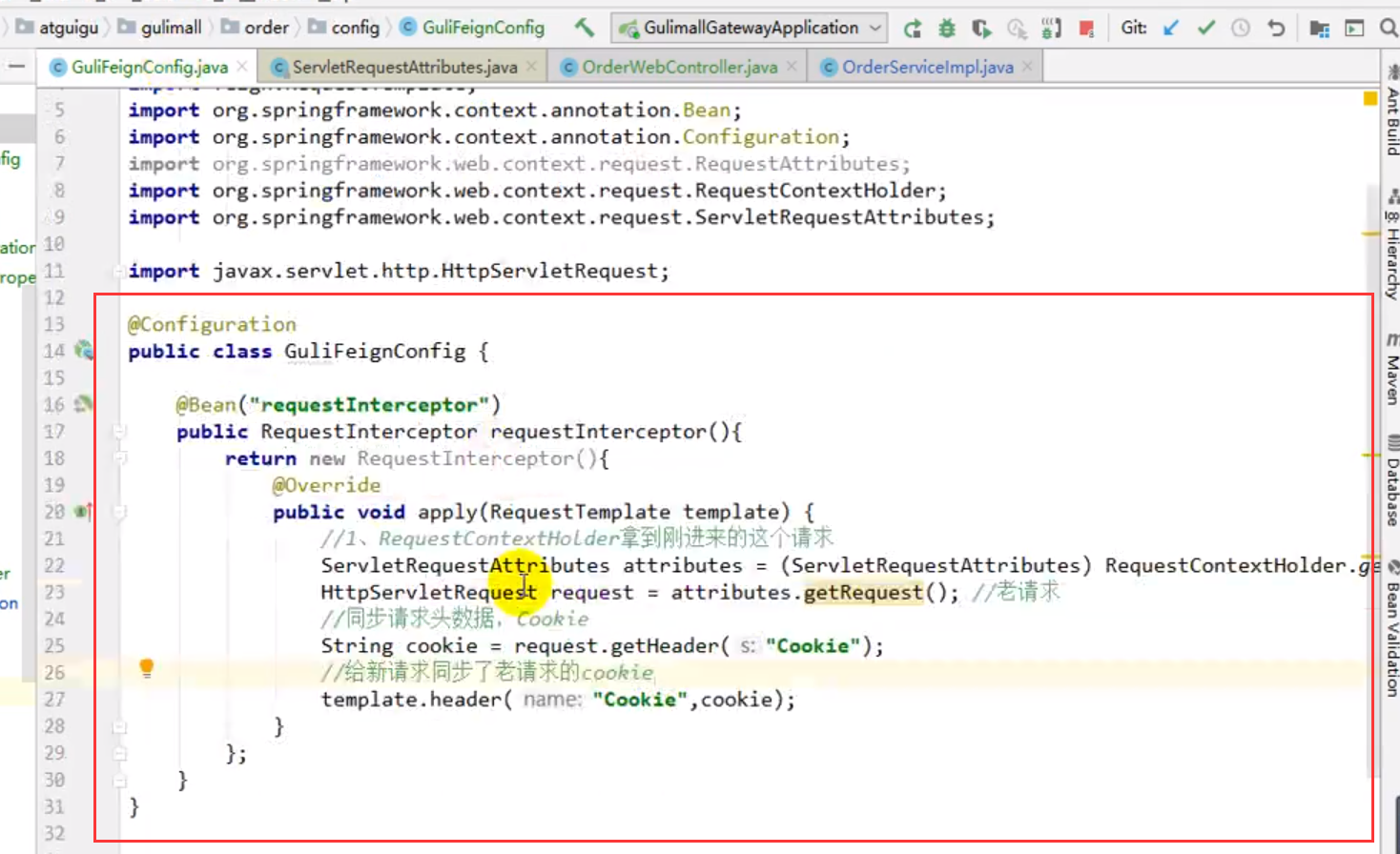Screen dimensions: 1400x854
Task: Click the yellow intention light bulb
Action: (146, 668)
